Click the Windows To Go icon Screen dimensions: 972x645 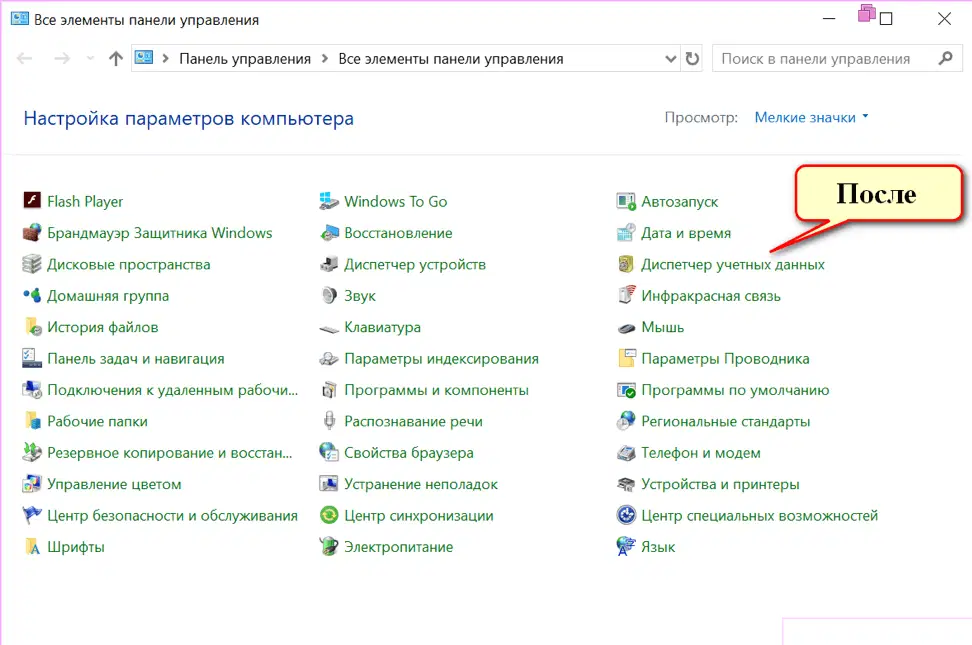(329, 200)
